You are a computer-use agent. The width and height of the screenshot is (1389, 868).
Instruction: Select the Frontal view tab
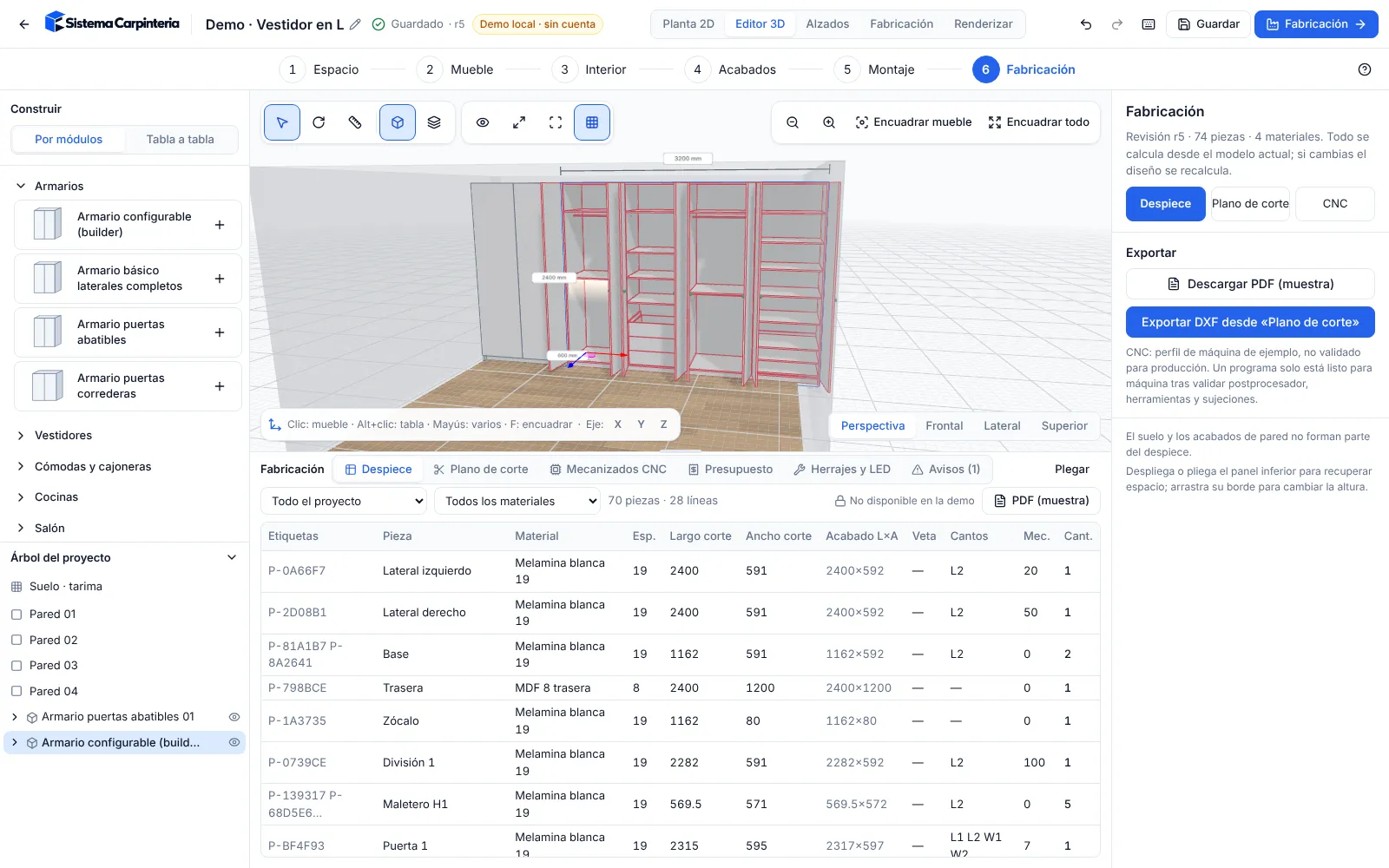pos(945,426)
